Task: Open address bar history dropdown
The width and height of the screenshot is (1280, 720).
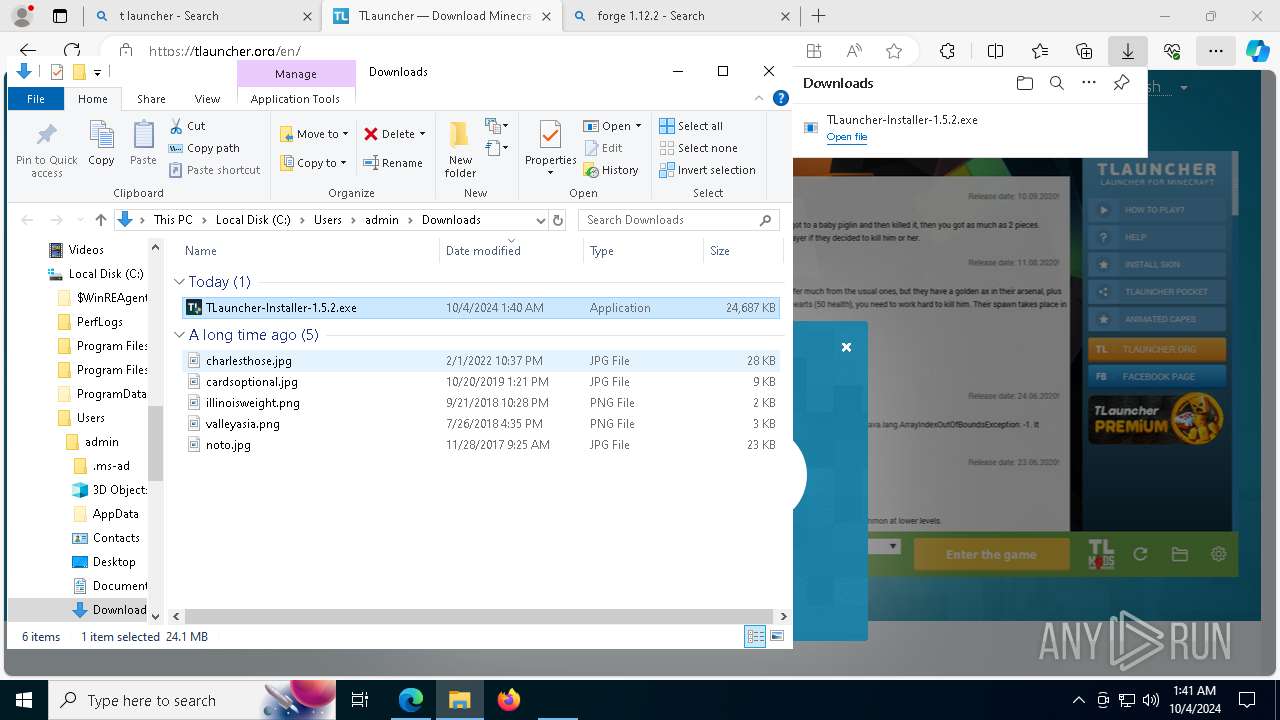Action: coord(541,220)
